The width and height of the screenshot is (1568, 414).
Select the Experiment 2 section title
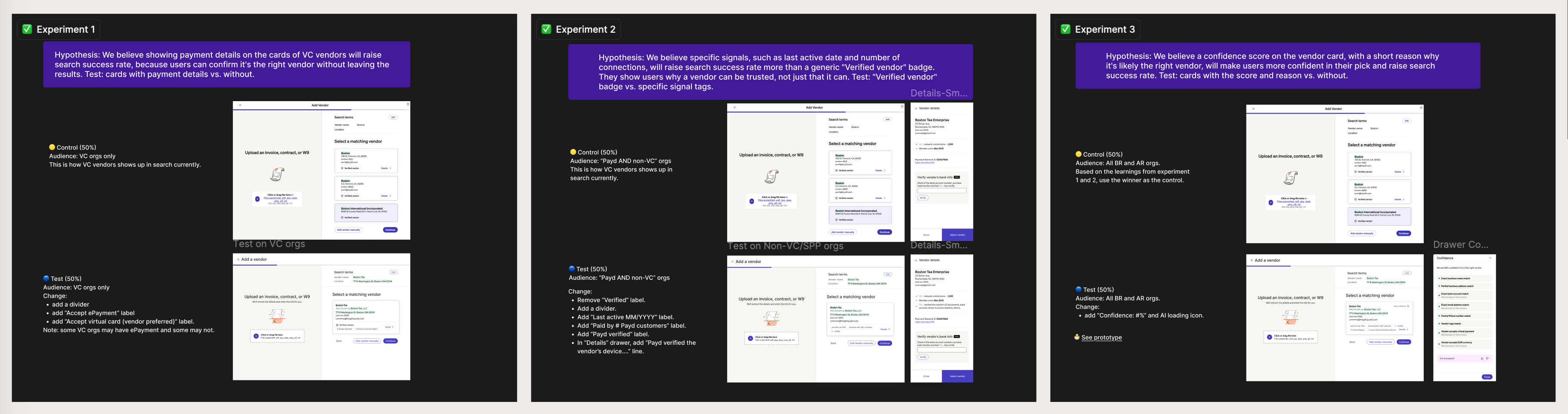[586, 29]
